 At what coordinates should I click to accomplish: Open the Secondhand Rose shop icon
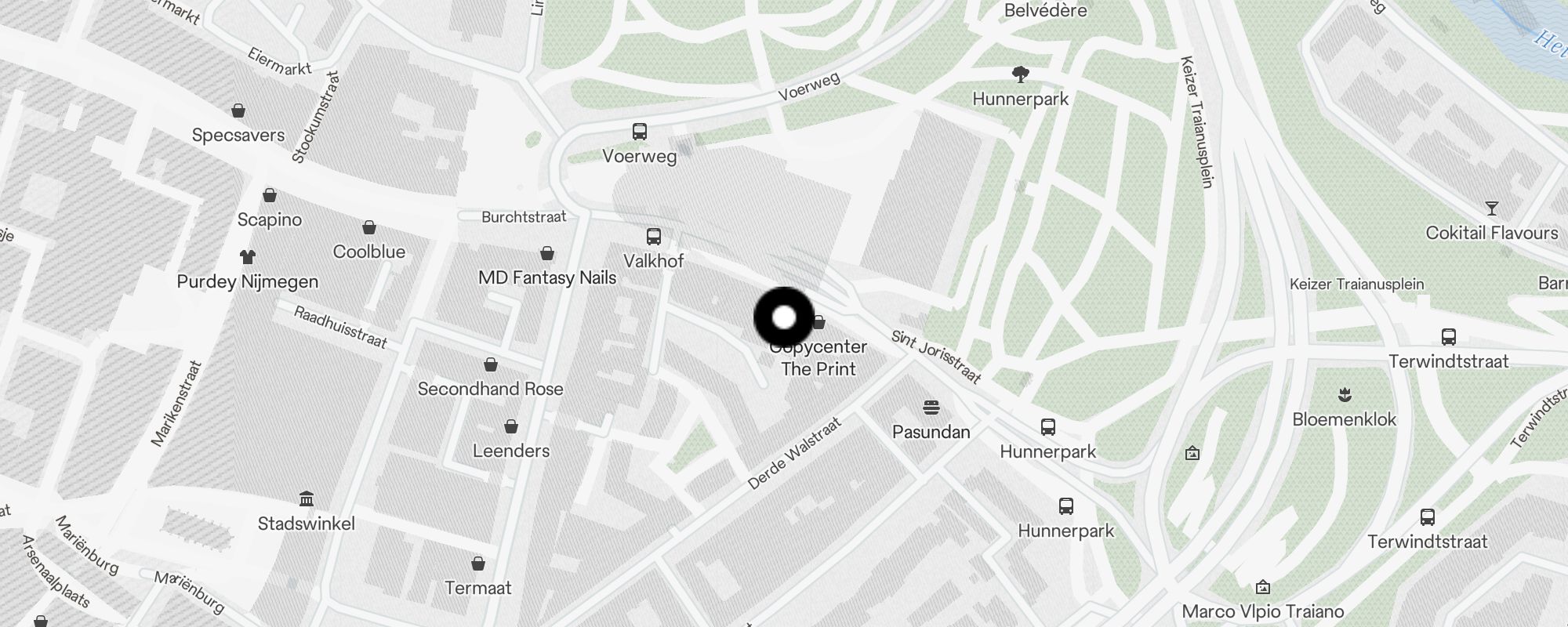coord(491,364)
